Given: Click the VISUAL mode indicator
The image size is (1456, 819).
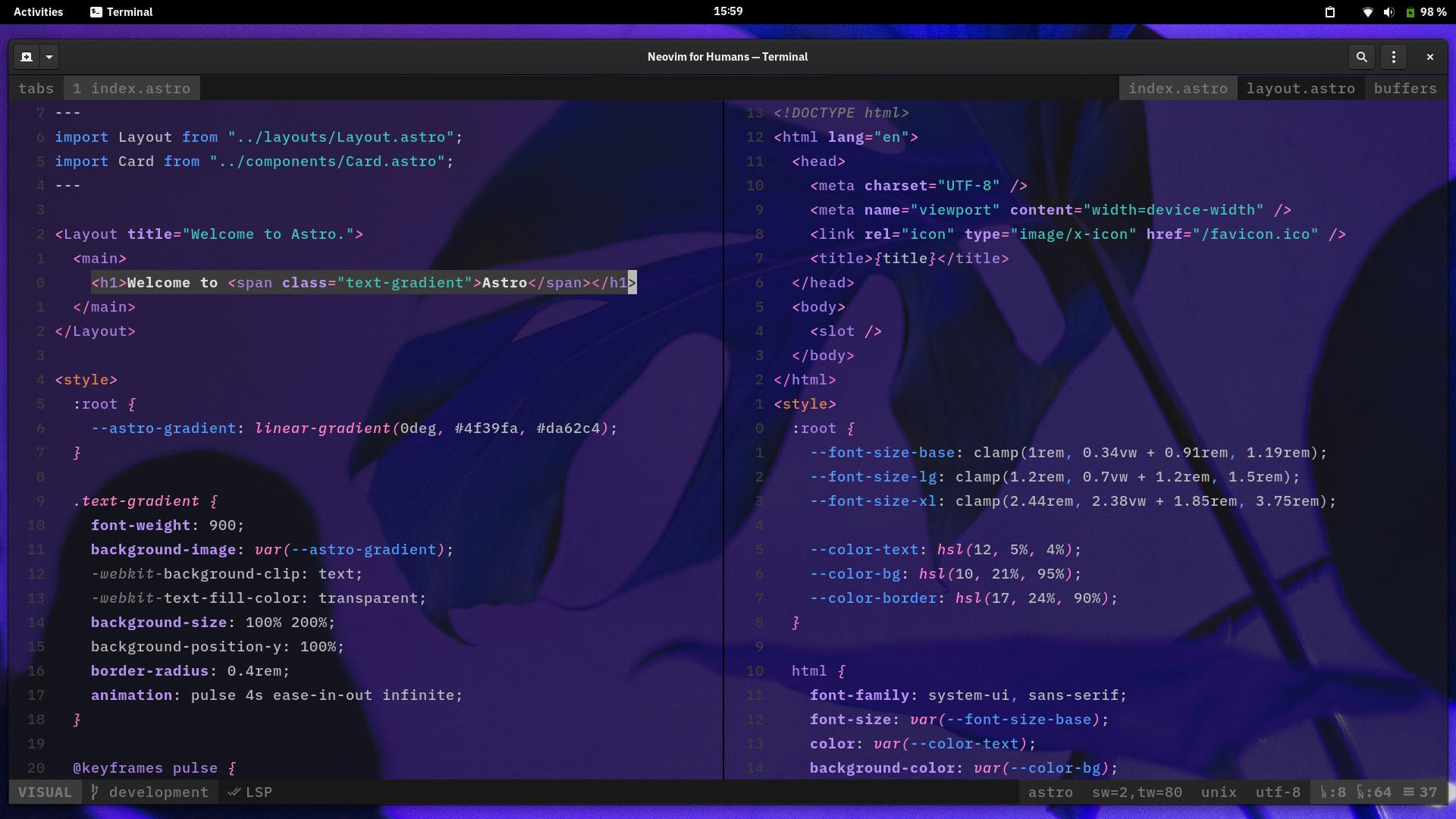Looking at the screenshot, I should (45, 792).
